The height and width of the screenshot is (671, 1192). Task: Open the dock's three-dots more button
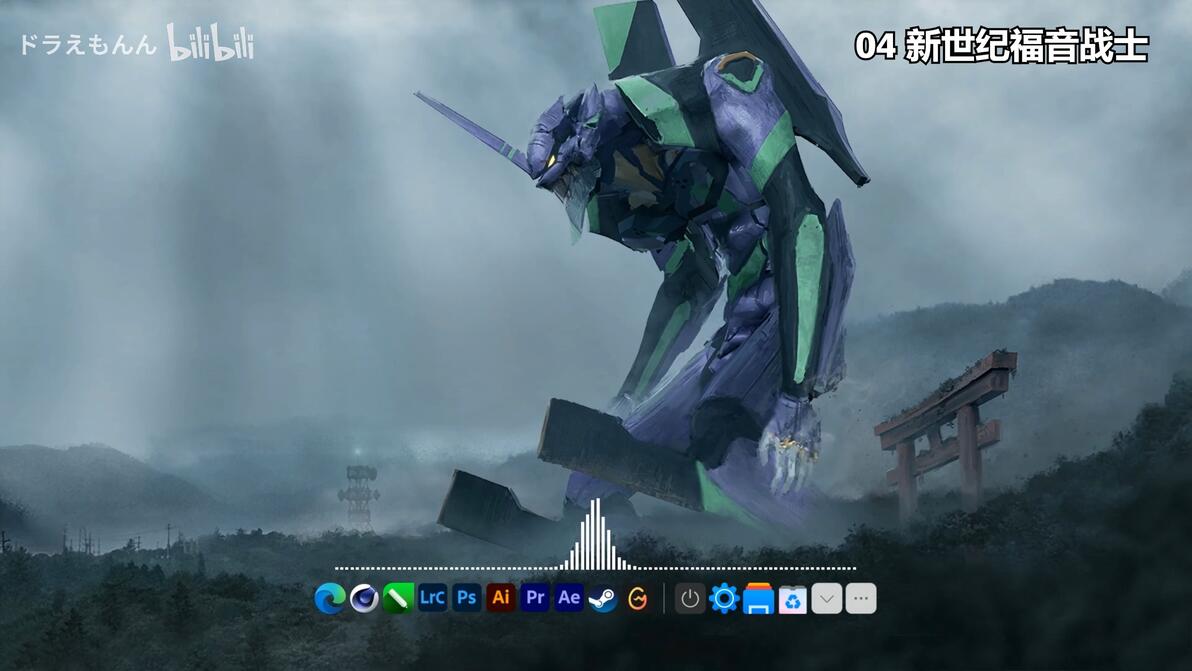point(861,599)
